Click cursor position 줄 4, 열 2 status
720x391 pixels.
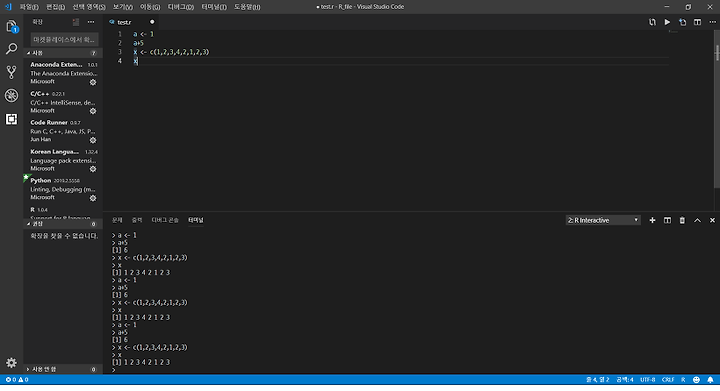(x=597, y=380)
